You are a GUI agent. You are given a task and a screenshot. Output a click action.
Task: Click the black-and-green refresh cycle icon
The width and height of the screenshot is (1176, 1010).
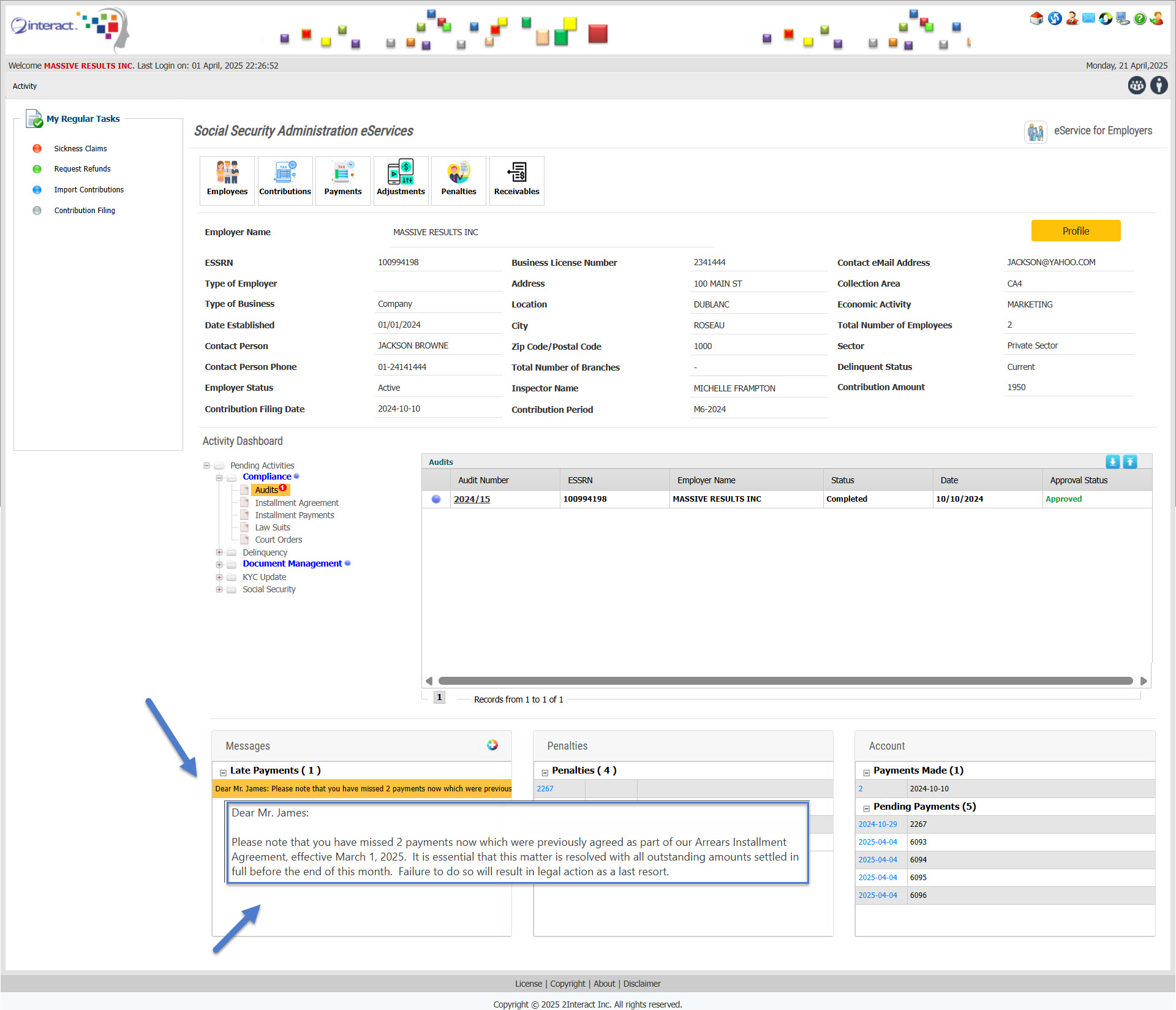click(1106, 18)
